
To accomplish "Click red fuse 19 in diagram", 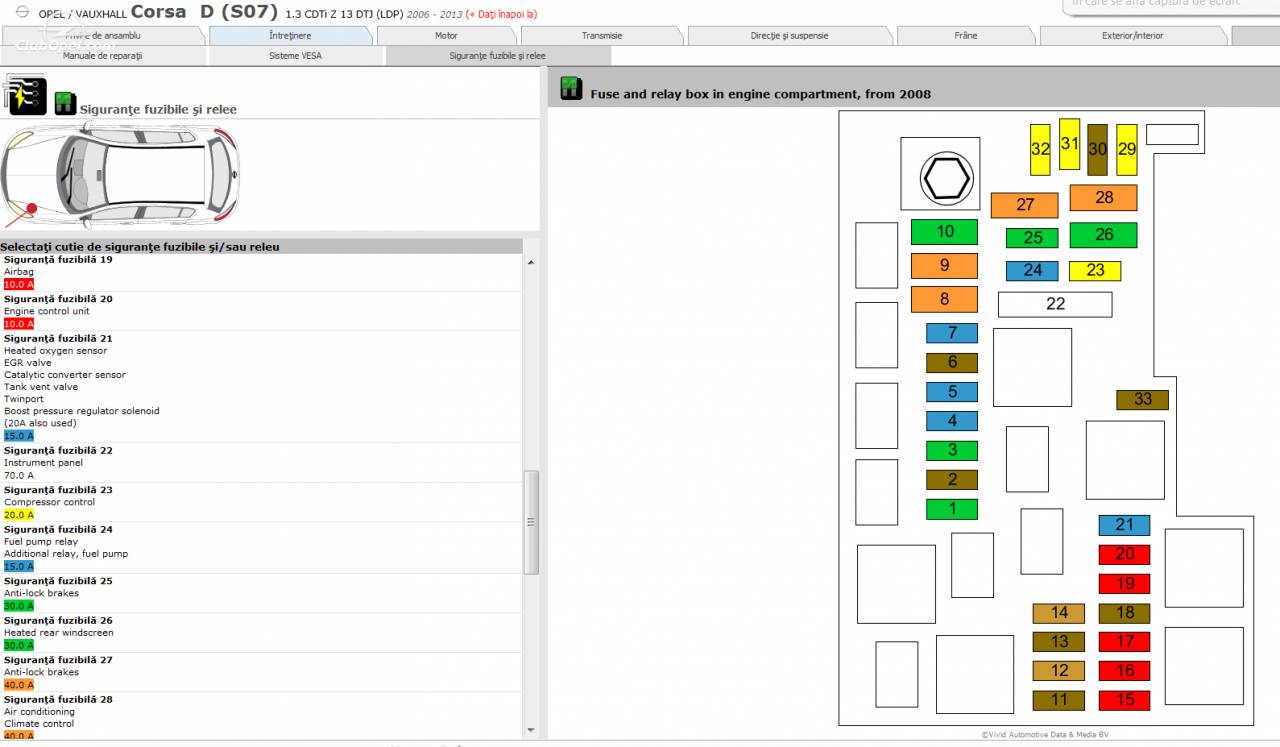I will coord(1124,583).
